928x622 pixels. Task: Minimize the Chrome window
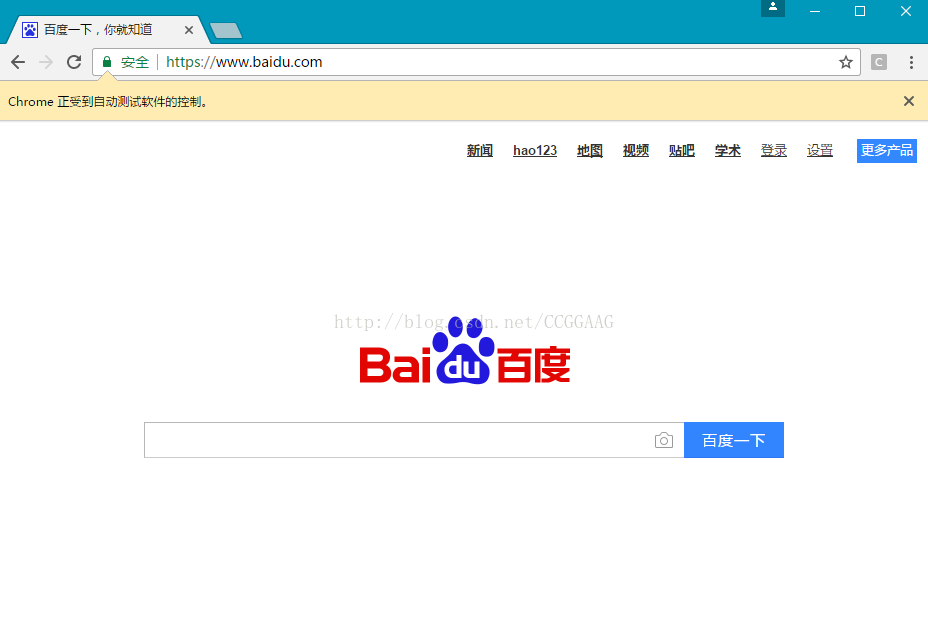tap(815, 11)
